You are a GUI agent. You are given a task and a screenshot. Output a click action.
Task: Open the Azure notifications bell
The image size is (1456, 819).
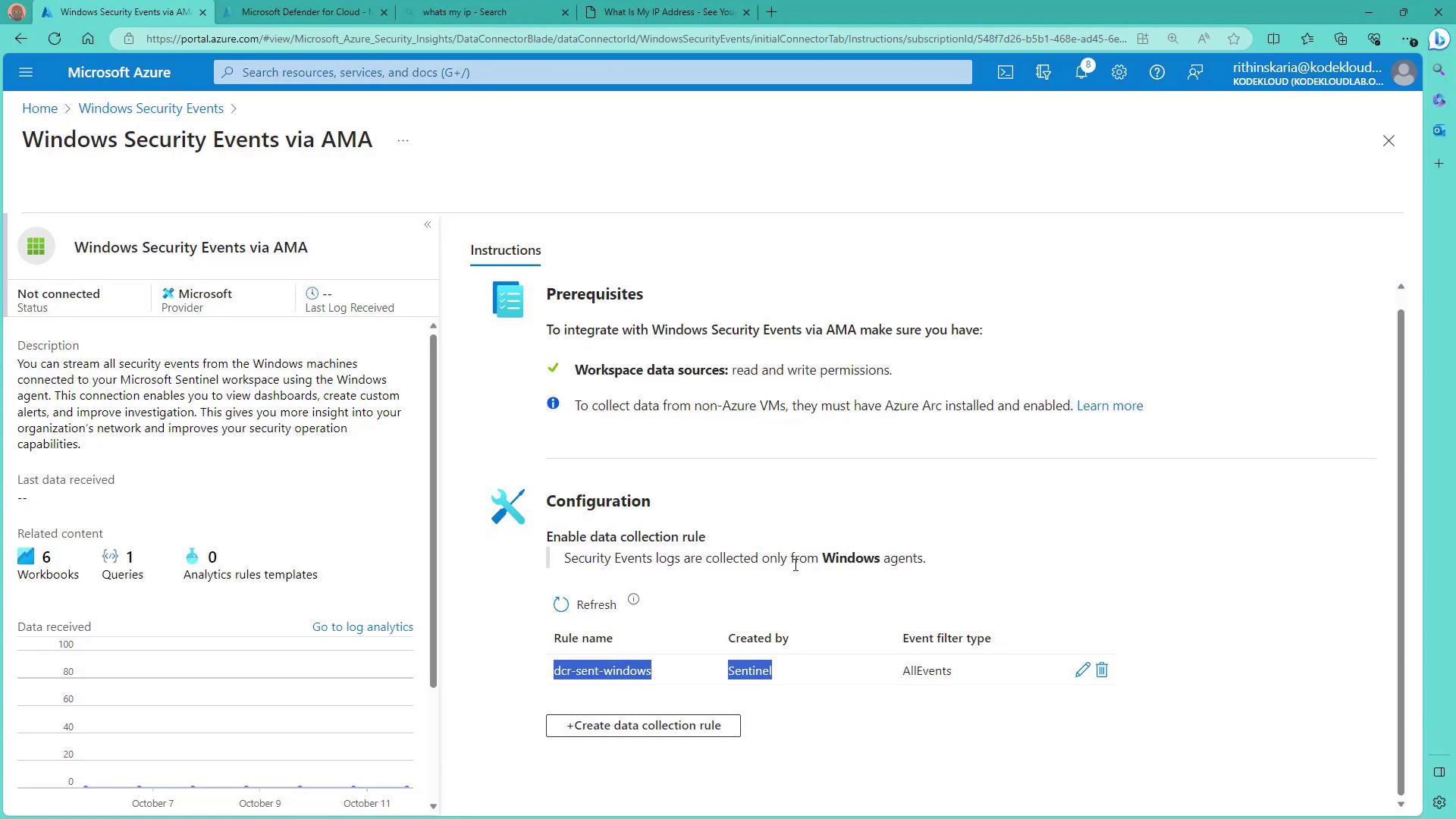(1081, 73)
